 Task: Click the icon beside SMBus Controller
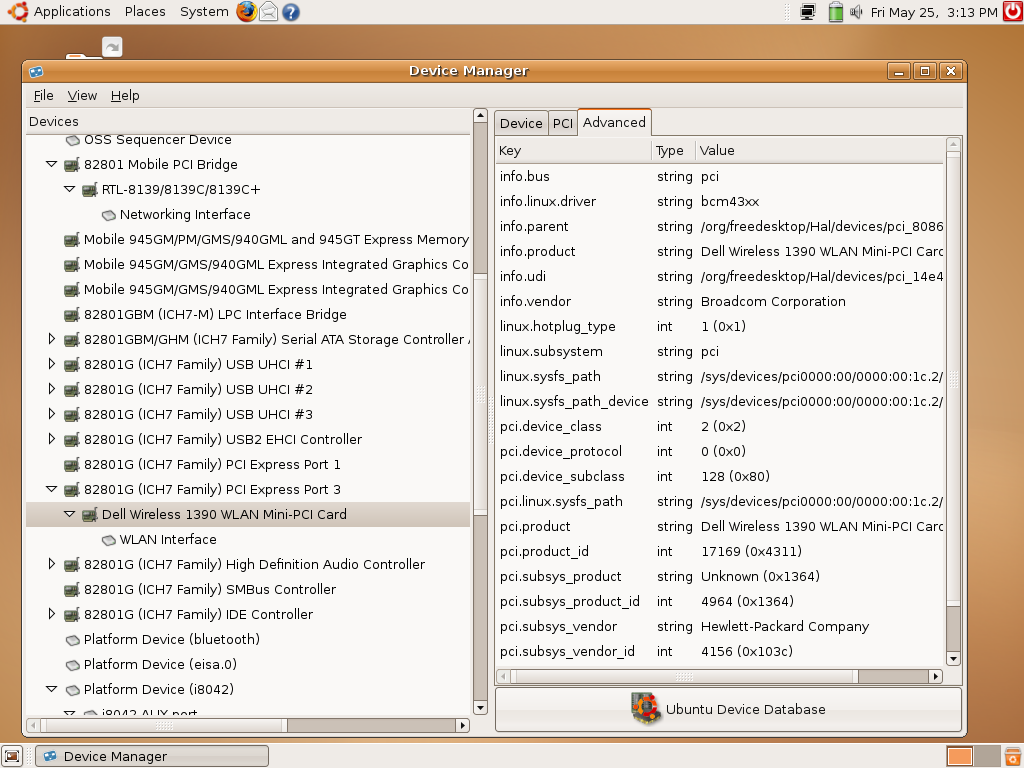click(x=72, y=590)
